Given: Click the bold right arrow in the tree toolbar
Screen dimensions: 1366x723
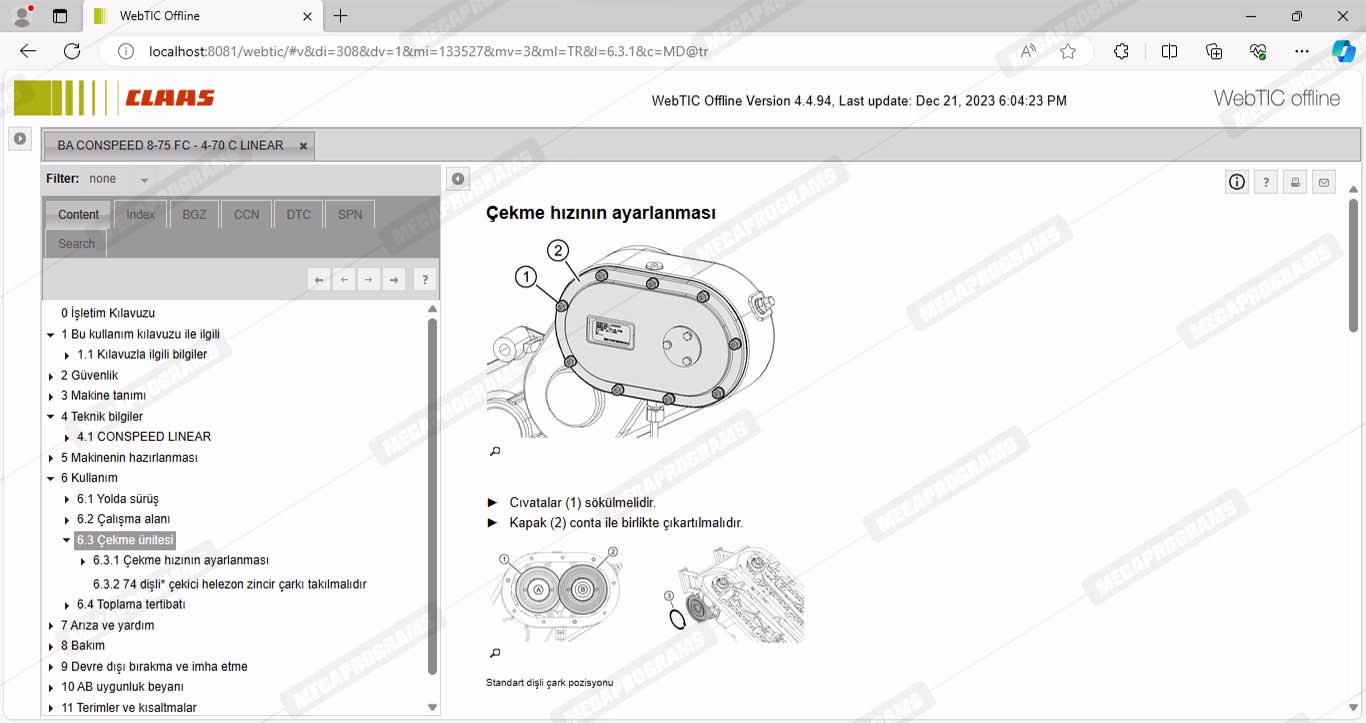Looking at the screenshot, I should coord(394,280).
